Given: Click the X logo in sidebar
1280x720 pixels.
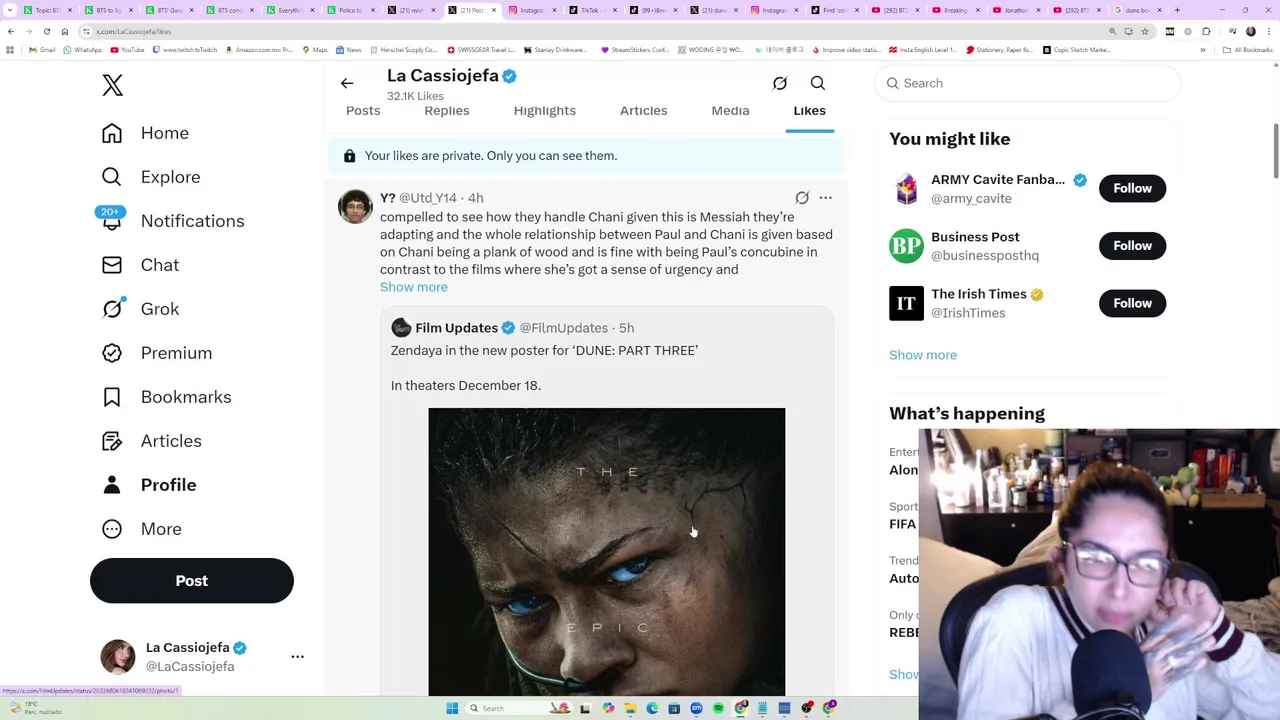Looking at the screenshot, I should click(x=112, y=85).
